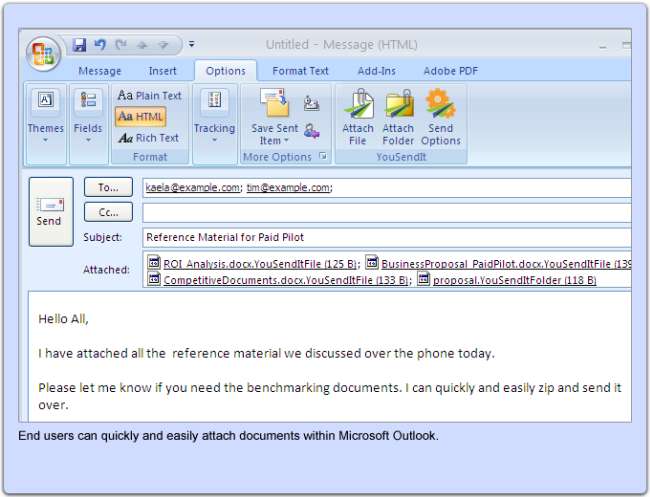This screenshot has height=497, width=650.
Task: Set format to HTML
Action: coord(140,117)
